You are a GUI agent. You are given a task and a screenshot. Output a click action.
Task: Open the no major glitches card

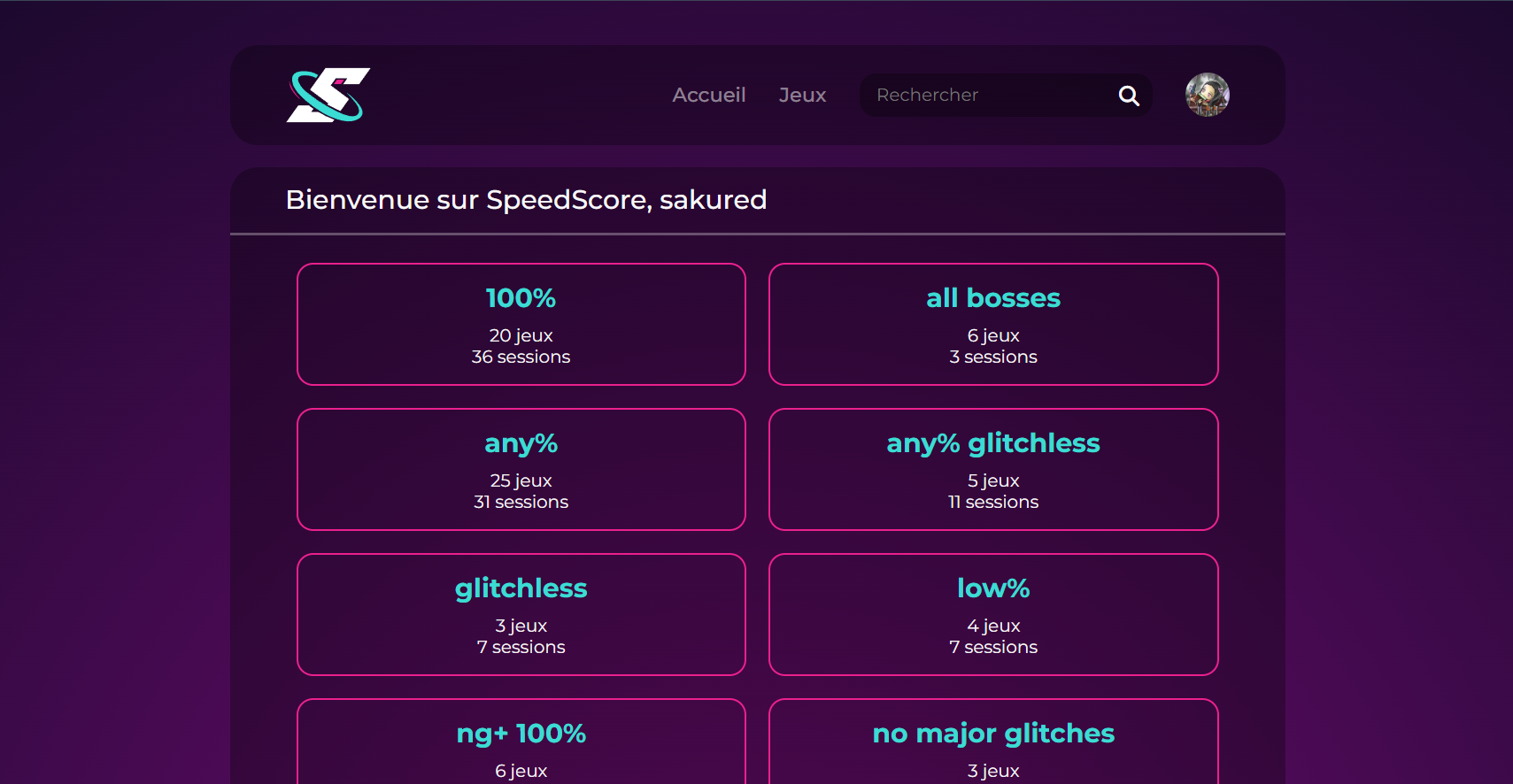pyautogui.click(x=993, y=742)
